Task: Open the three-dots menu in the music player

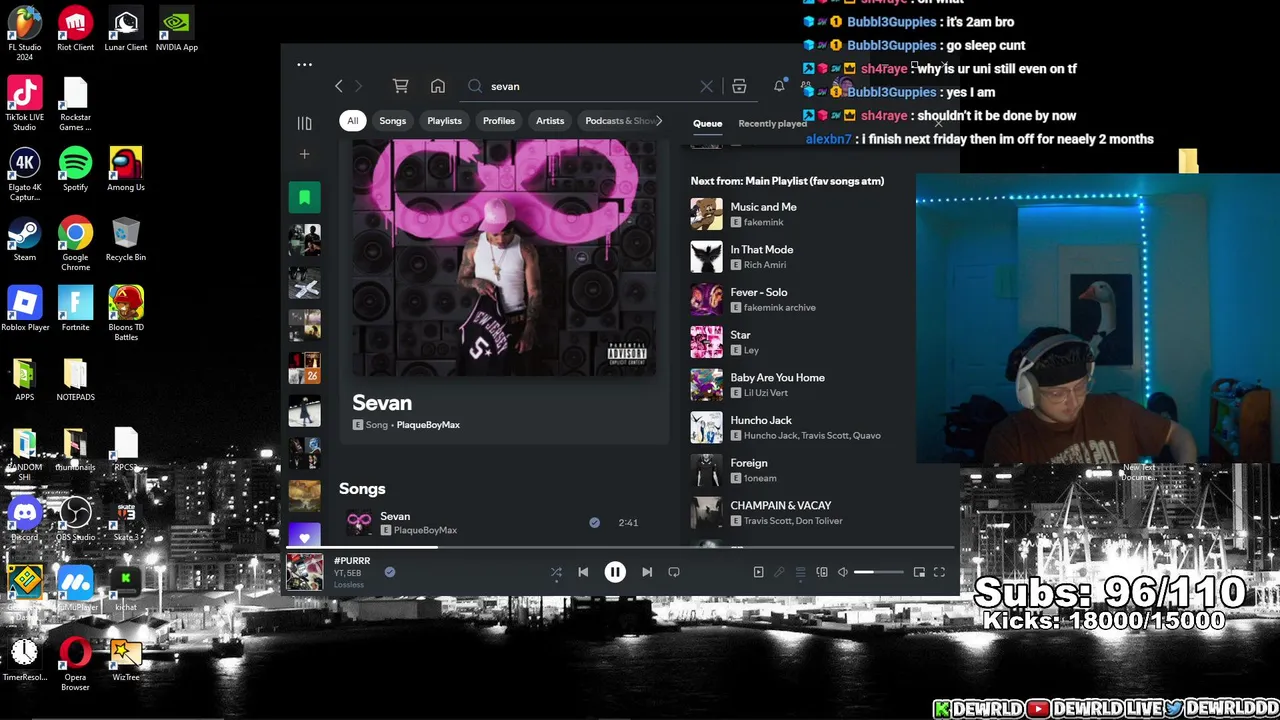Action: pos(304,65)
